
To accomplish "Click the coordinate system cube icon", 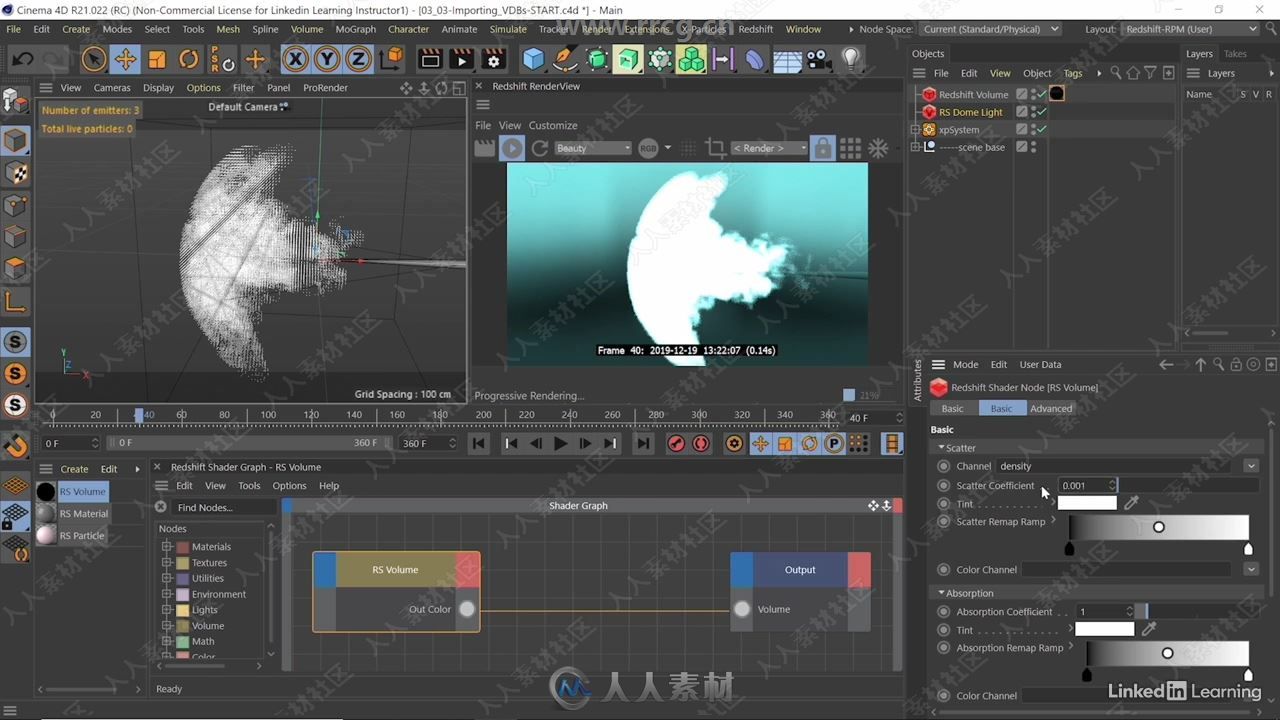I will [391, 59].
